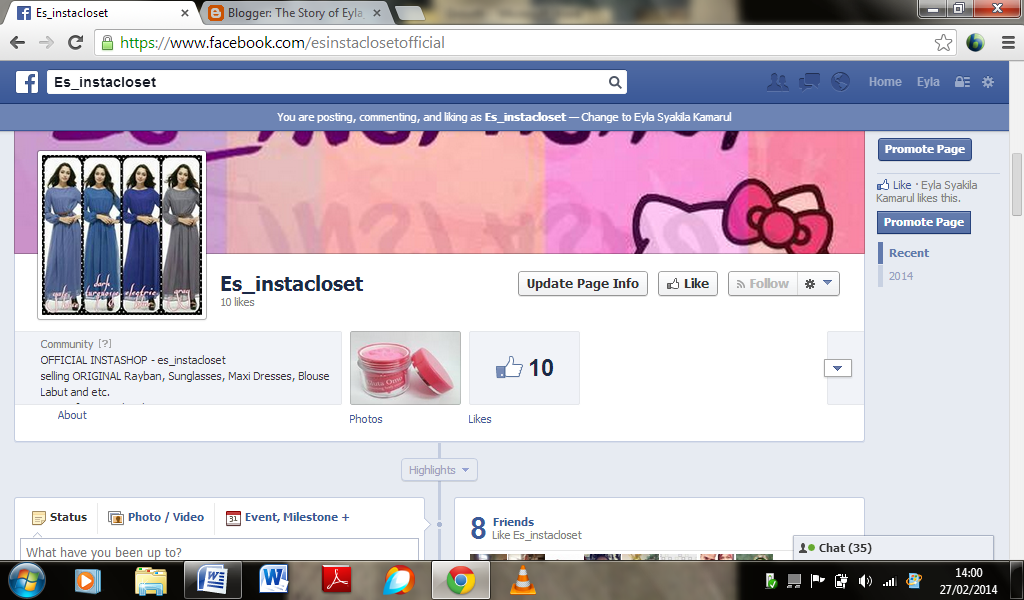Select the Event, Milestone + tab

(x=287, y=517)
